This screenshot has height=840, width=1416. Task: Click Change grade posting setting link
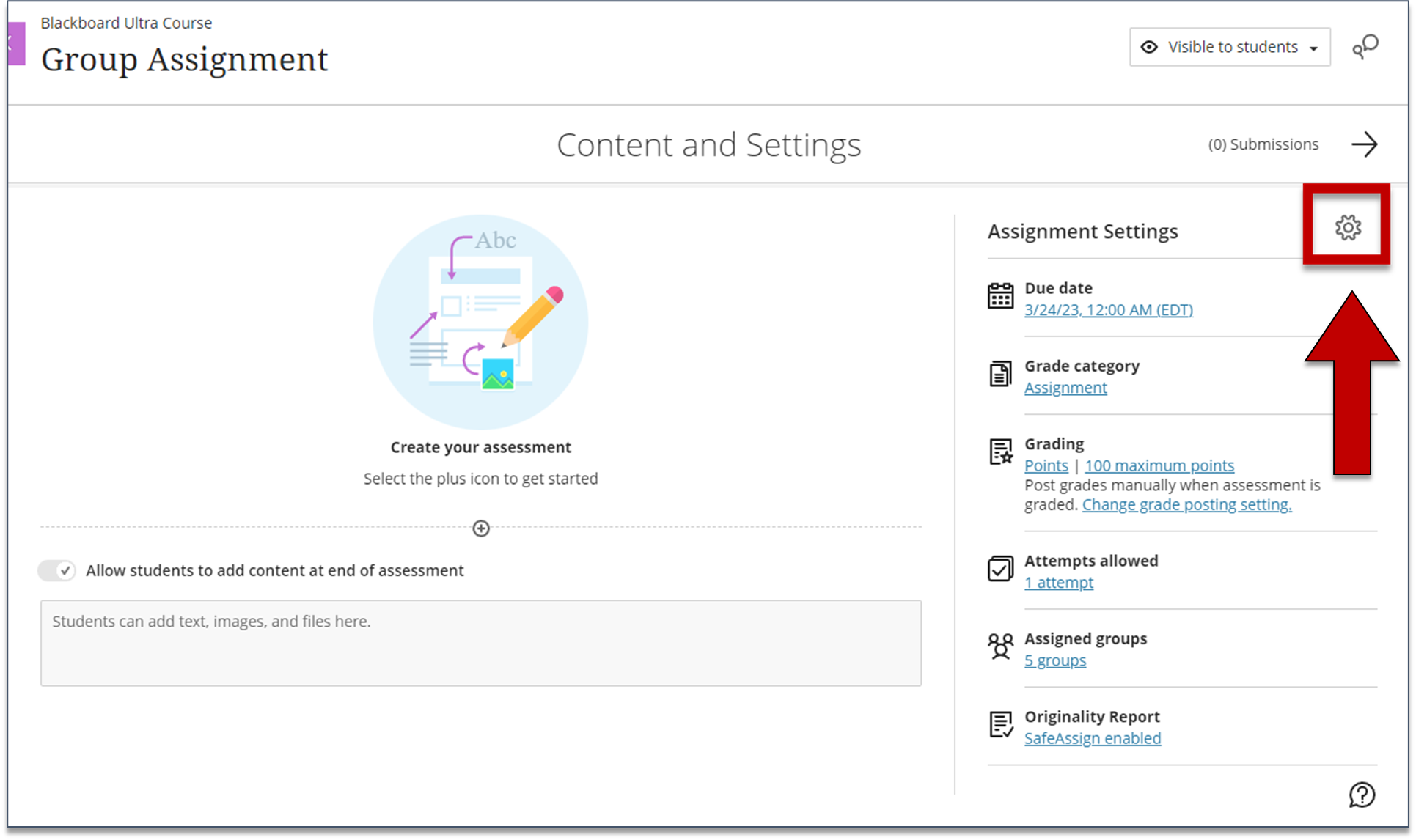(x=1186, y=504)
